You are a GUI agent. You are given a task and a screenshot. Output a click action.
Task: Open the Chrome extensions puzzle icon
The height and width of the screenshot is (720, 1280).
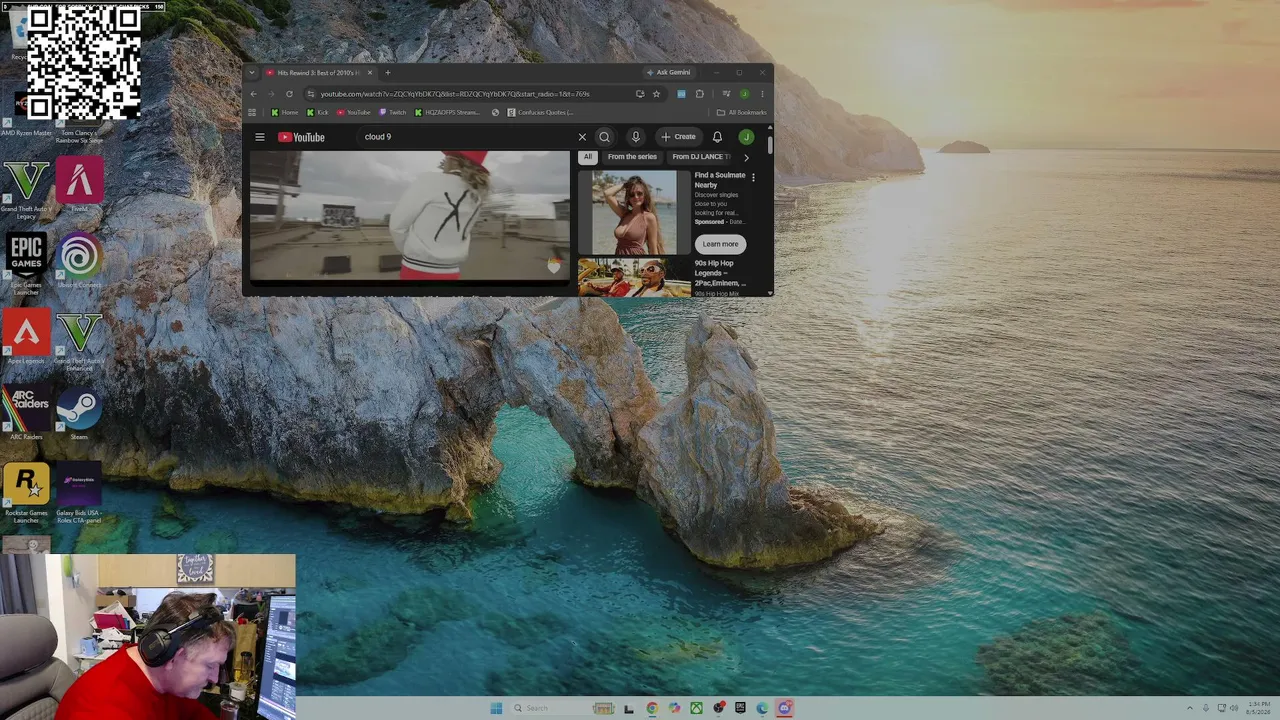(x=699, y=94)
